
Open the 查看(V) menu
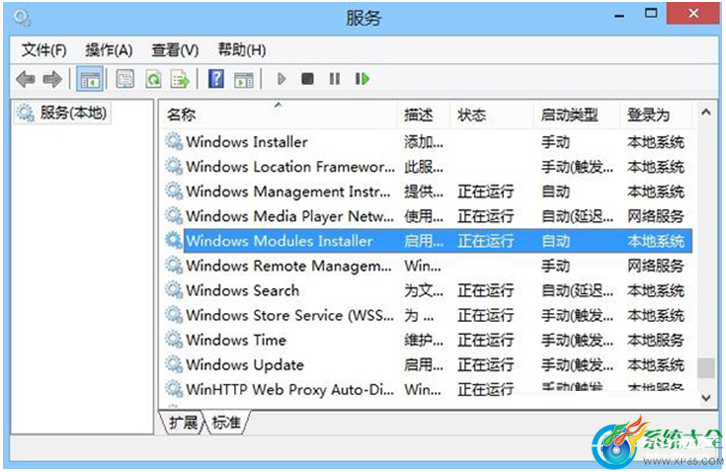[175, 50]
